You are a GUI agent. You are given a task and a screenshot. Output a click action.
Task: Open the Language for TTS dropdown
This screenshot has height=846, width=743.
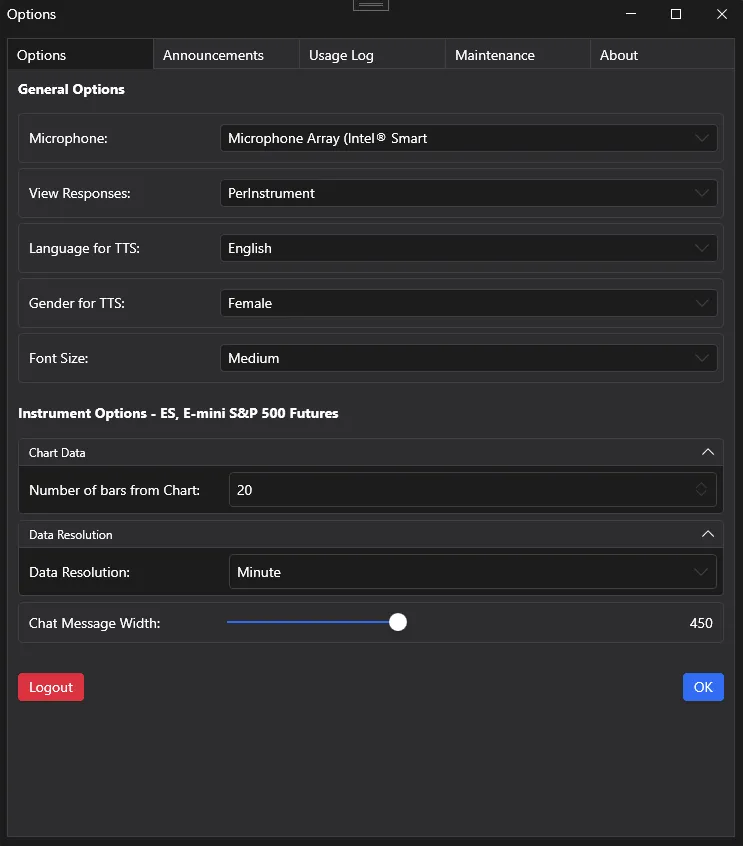pos(468,248)
